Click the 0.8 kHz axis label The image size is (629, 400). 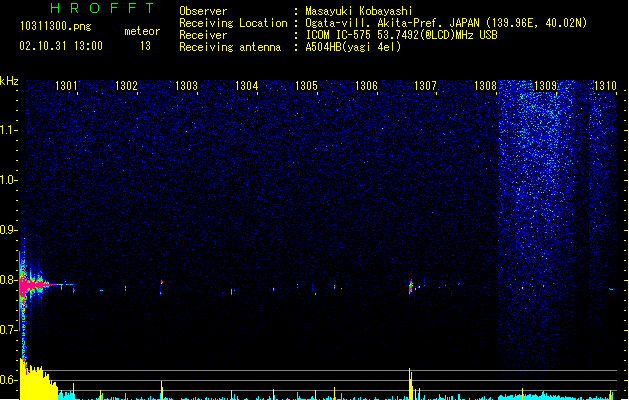click(x=9, y=280)
